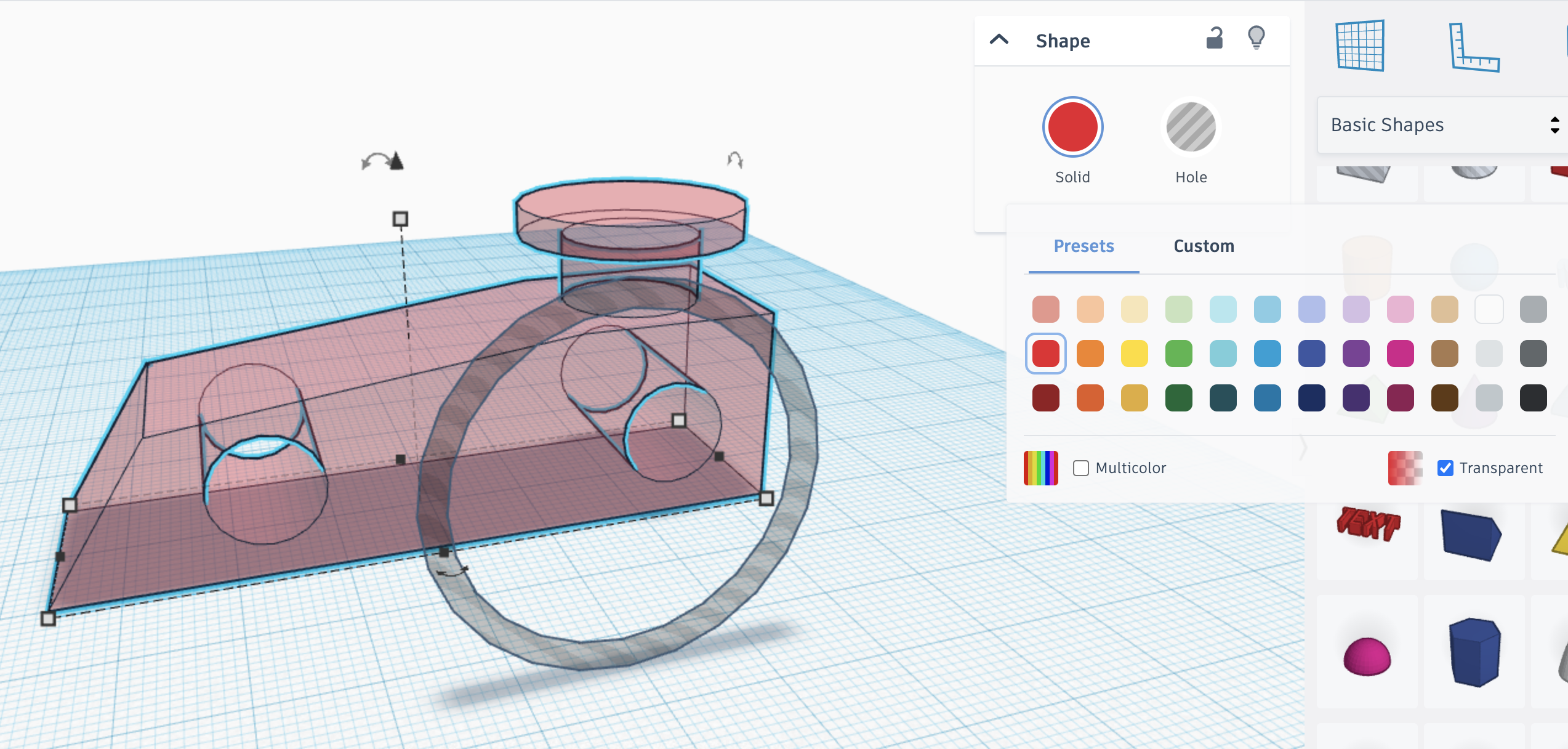The width and height of the screenshot is (1568, 749).
Task: Click the Ruler tool icon
Action: (1473, 48)
